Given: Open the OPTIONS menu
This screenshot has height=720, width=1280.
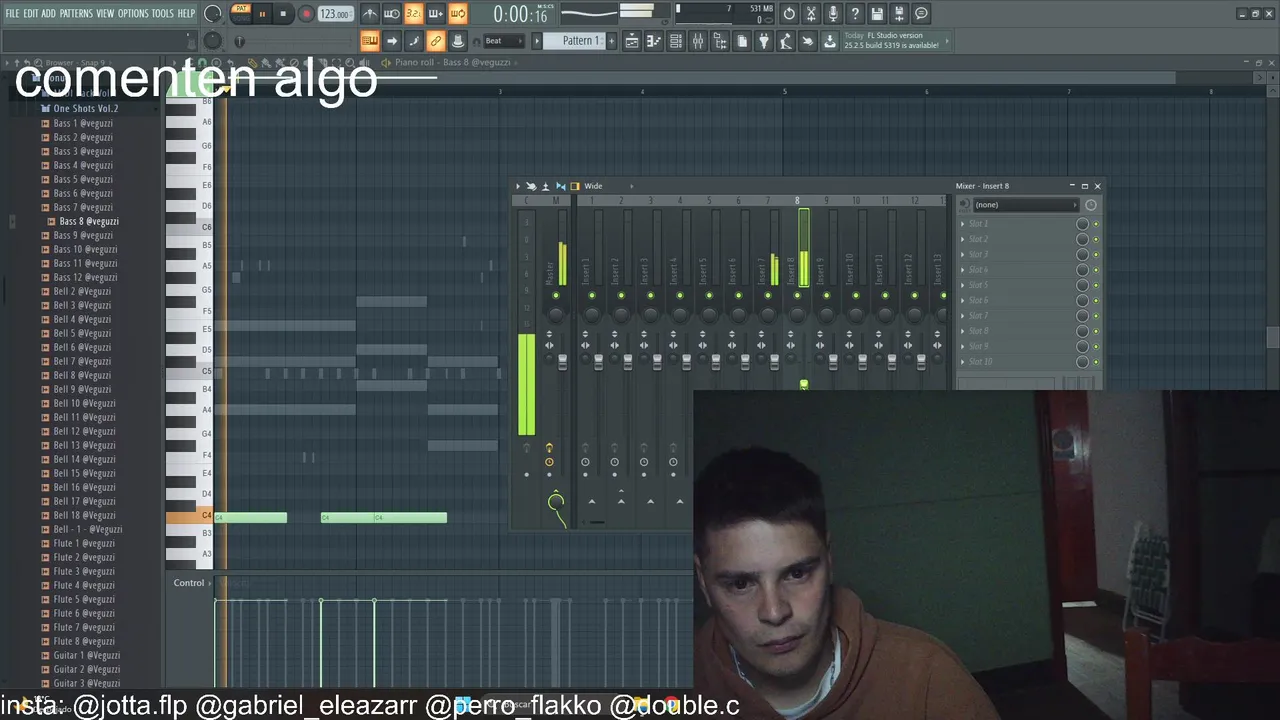Looking at the screenshot, I should click(133, 13).
